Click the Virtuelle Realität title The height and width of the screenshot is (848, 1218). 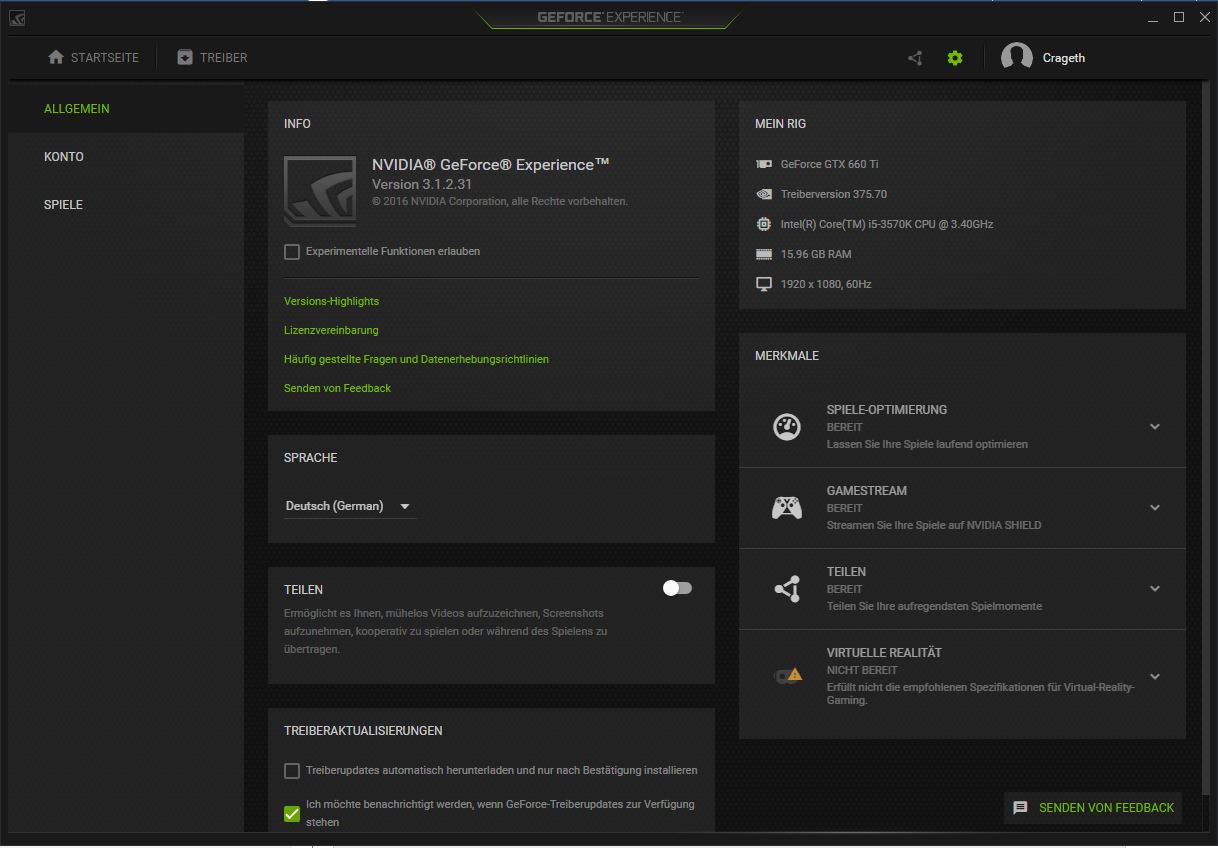point(884,653)
